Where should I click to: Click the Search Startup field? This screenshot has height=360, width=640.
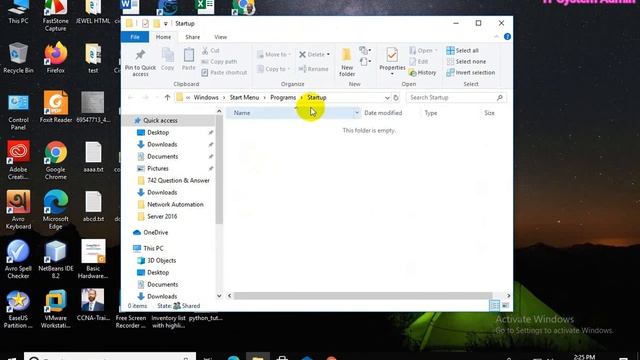coord(456,98)
